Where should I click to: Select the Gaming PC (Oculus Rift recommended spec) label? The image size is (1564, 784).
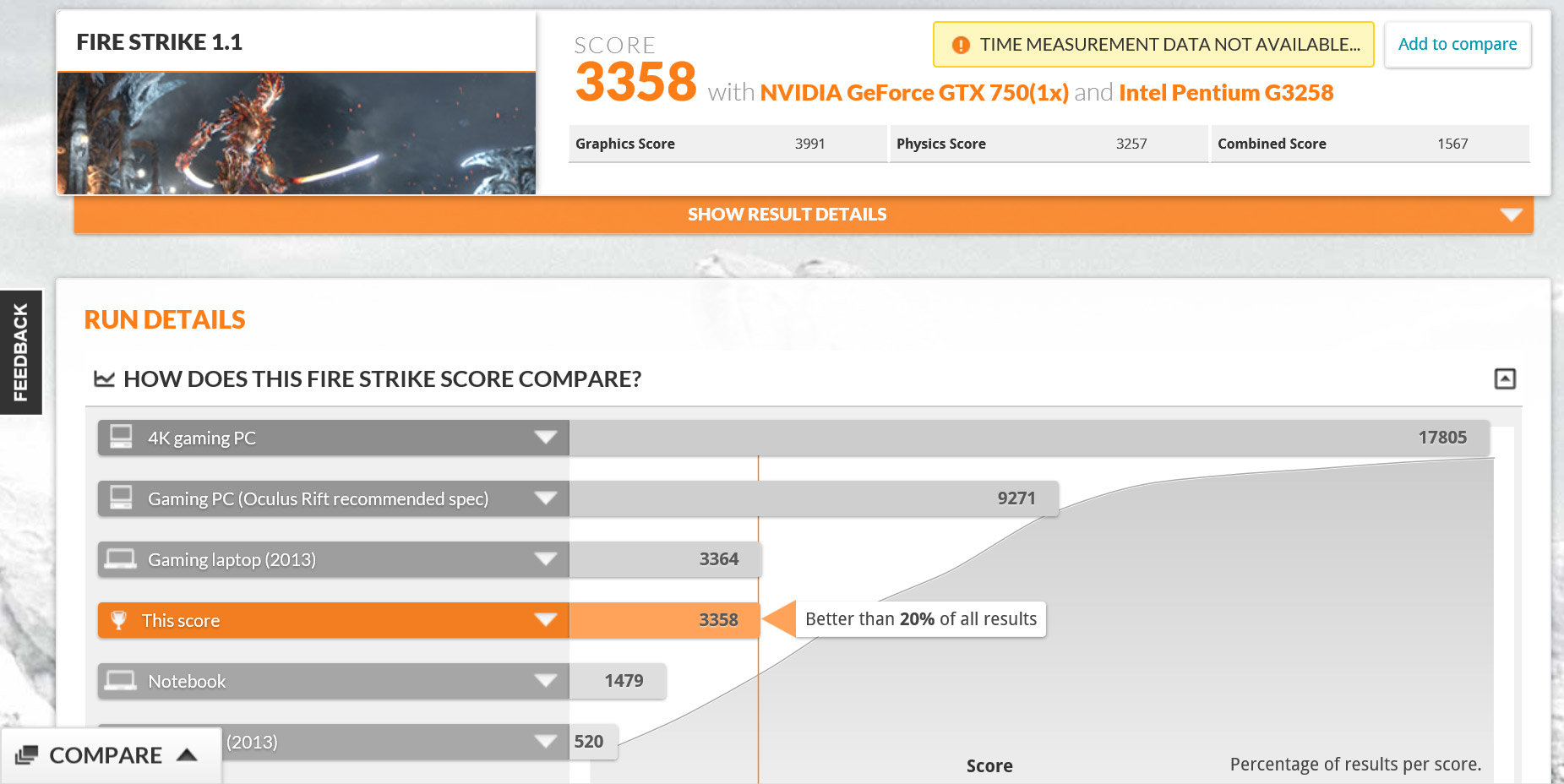click(x=319, y=498)
